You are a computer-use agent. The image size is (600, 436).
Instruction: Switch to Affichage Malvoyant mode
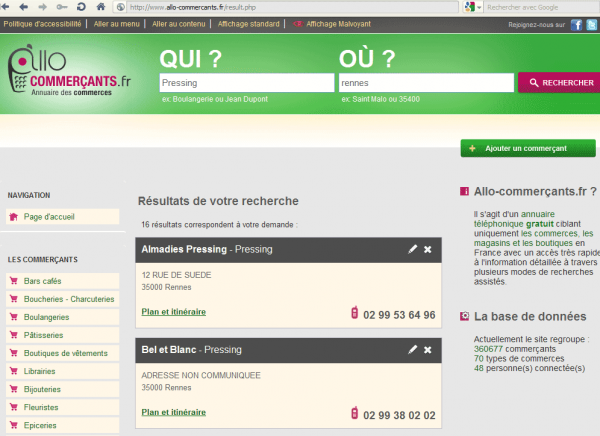(339, 23)
